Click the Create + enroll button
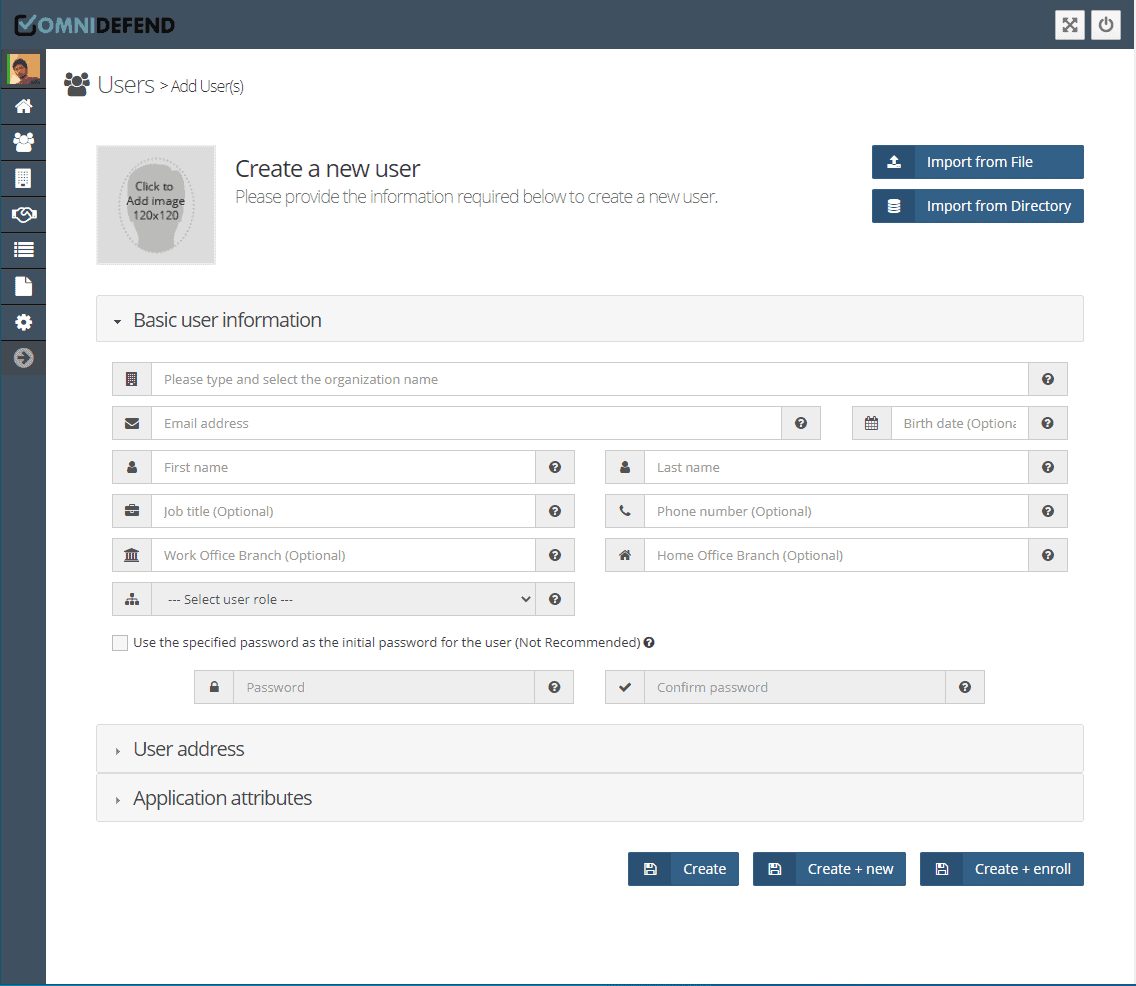 click(x=1002, y=869)
